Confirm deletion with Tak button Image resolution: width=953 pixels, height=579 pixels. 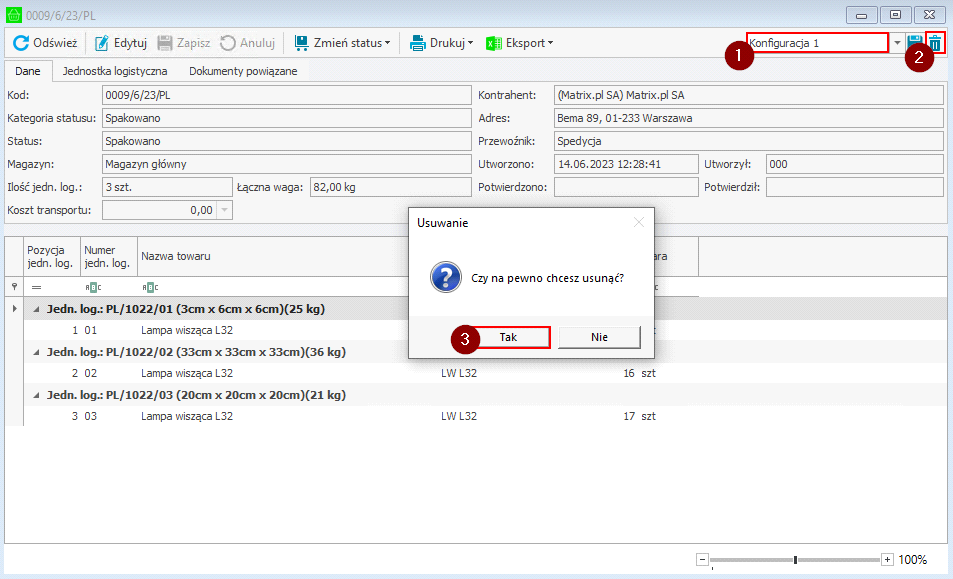[x=508, y=338]
